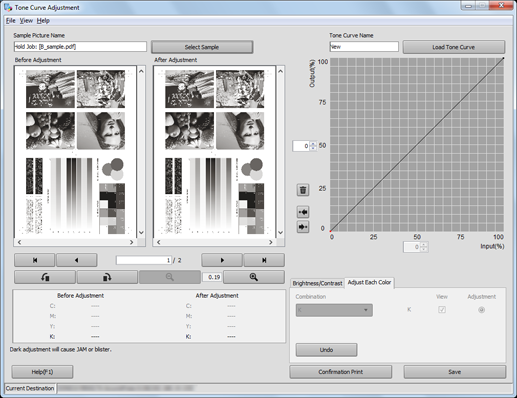Open the Combination dropdown
This screenshot has width=517, height=398.
pos(334,310)
